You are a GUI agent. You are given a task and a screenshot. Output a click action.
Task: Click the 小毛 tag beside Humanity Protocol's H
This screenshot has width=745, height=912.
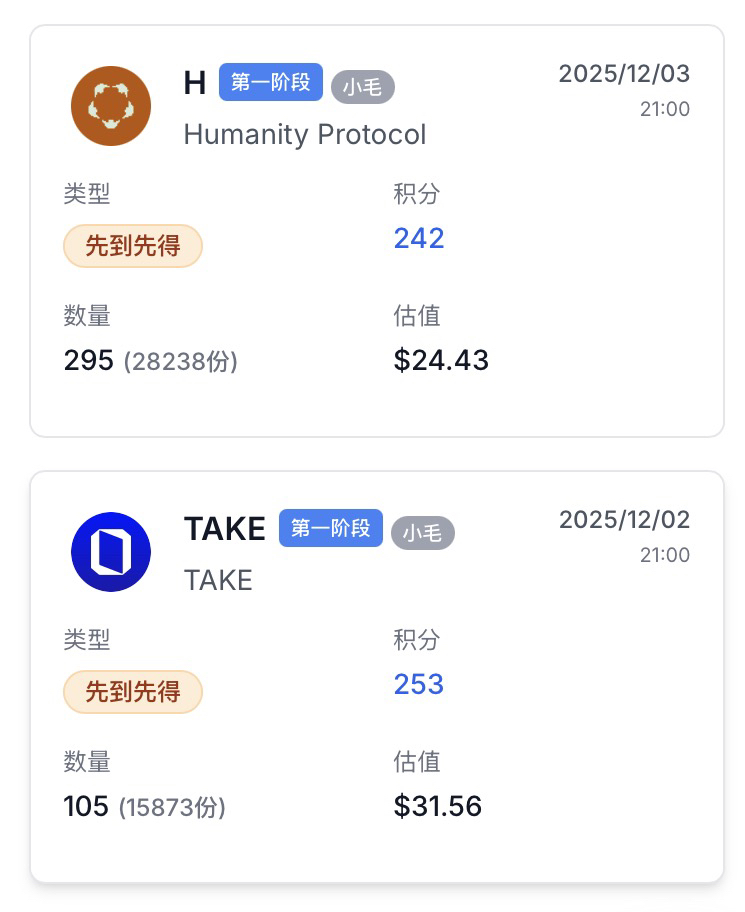[362, 87]
